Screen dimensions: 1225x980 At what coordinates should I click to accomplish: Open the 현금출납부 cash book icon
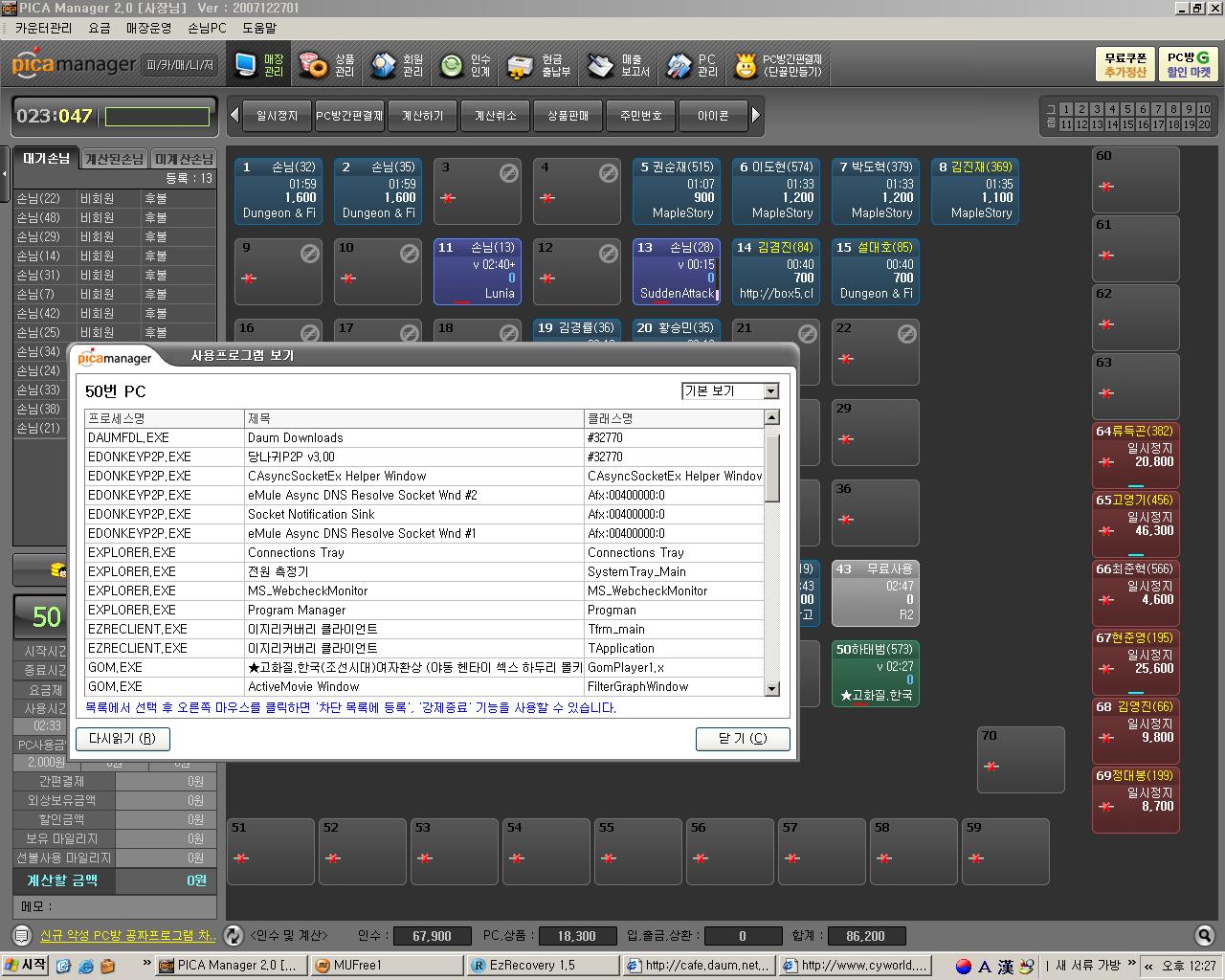pyautogui.click(x=539, y=65)
